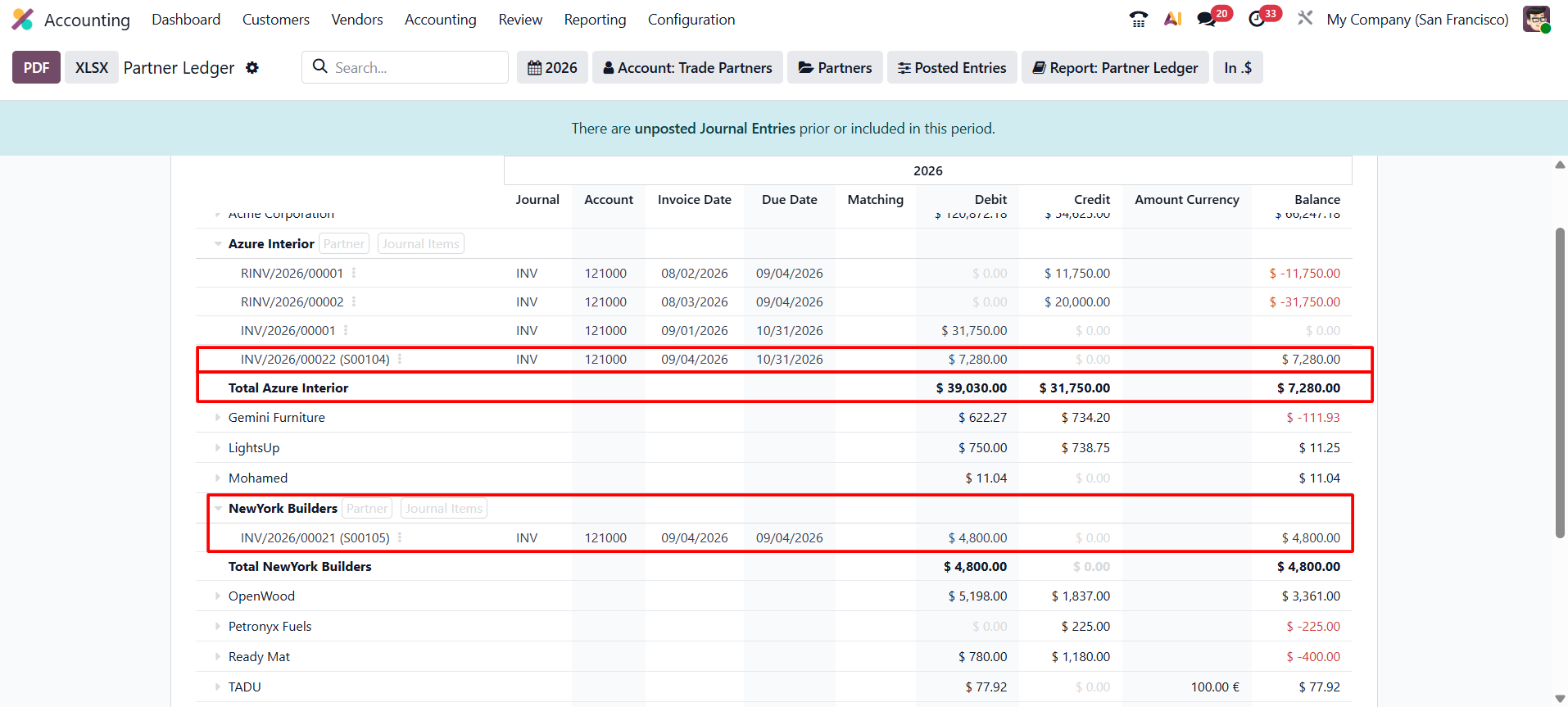Open Account: Trade Partners filter
This screenshot has width=1568, height=707.
point(687,67)
